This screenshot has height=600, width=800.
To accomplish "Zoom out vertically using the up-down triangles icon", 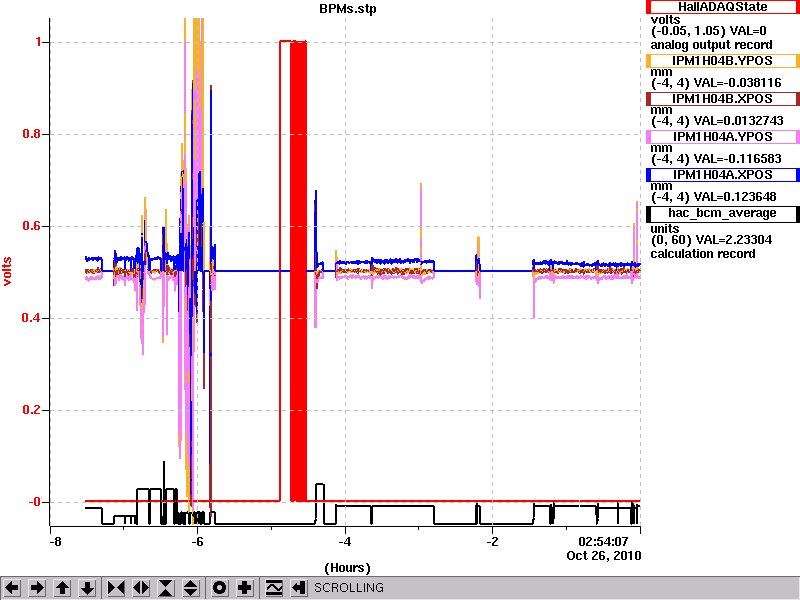I will click(191, 588).
